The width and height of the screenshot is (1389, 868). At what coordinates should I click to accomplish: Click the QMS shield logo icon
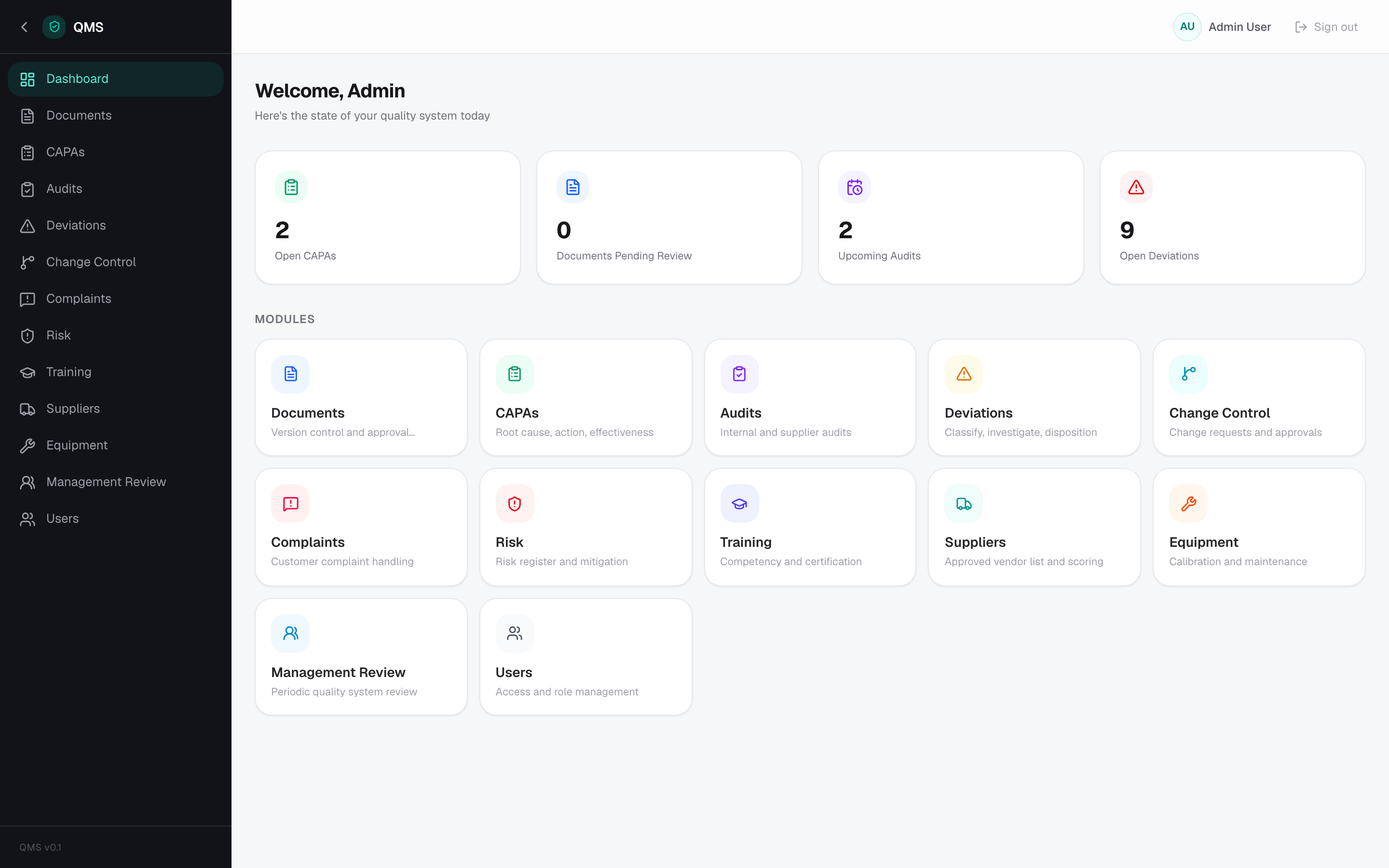click(x=54, y=27)
